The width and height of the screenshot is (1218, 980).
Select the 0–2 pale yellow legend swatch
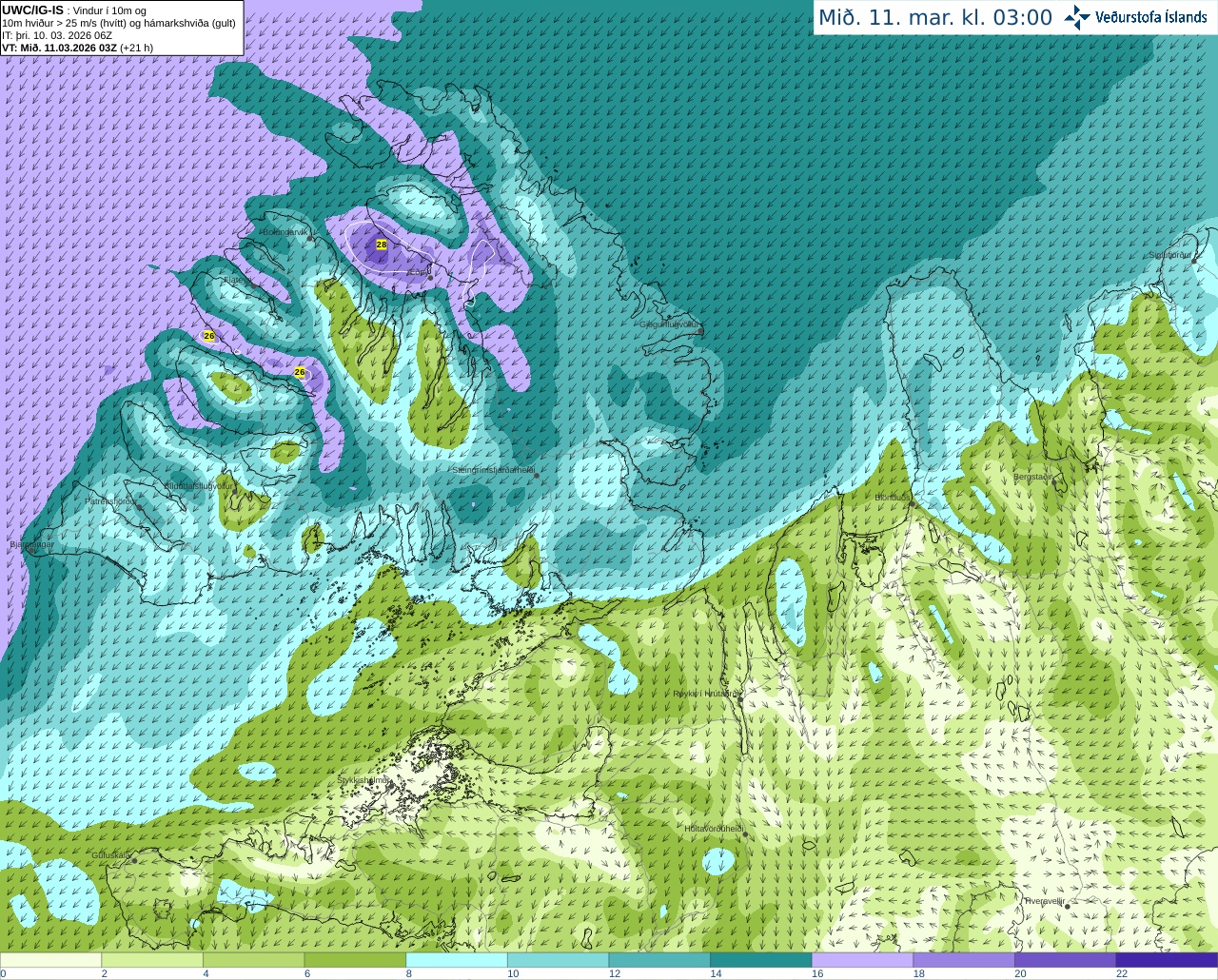click(x=50, y=960)
